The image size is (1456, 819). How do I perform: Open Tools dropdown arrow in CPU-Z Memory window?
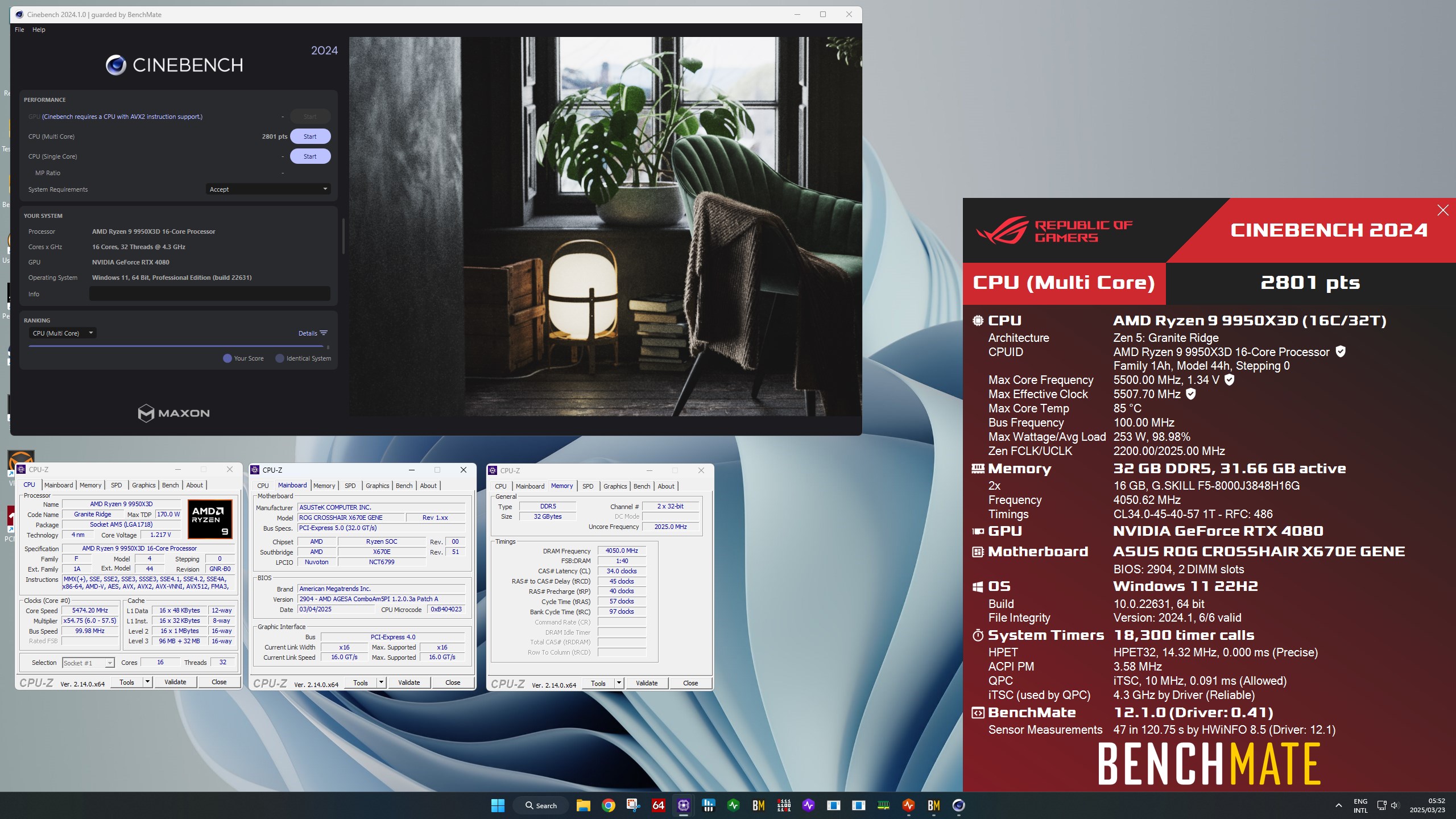tap(619, 683)
